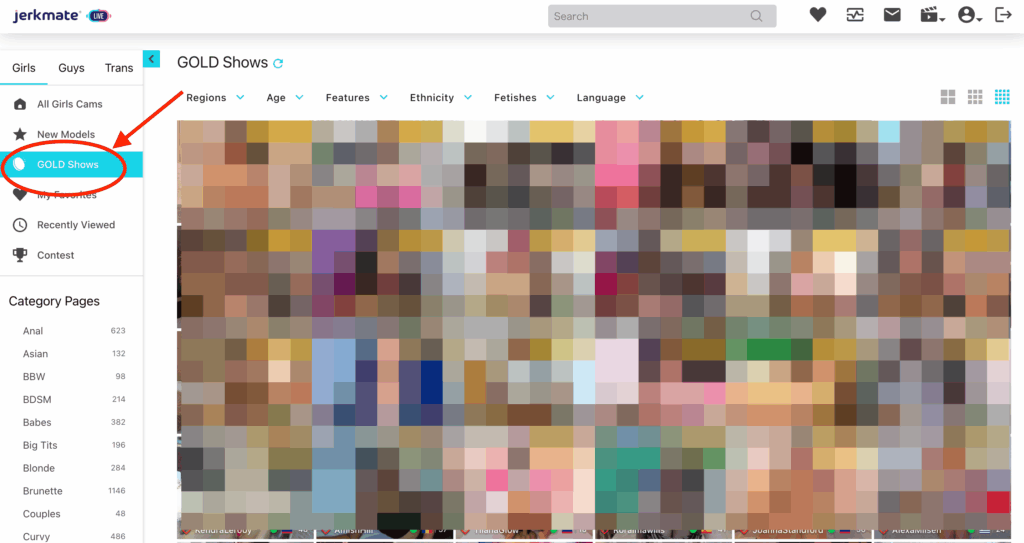
Task: Click the envelope messages icon
Action: [892, 15]
